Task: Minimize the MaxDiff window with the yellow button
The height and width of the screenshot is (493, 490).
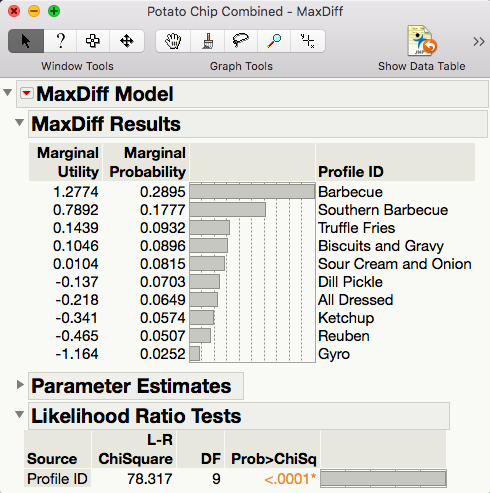Action: [x=34, y=11]
